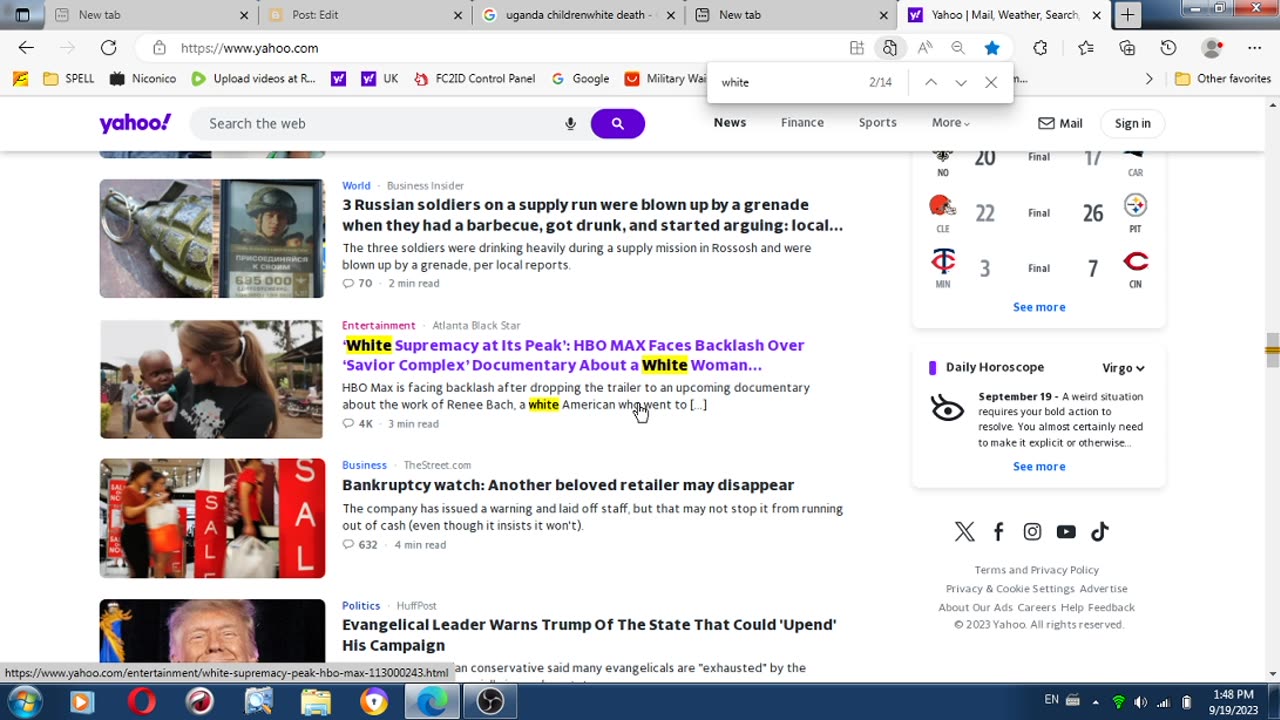Click the taskbar volume speaker icon

pyautogui.click(x=1141, y=702)
